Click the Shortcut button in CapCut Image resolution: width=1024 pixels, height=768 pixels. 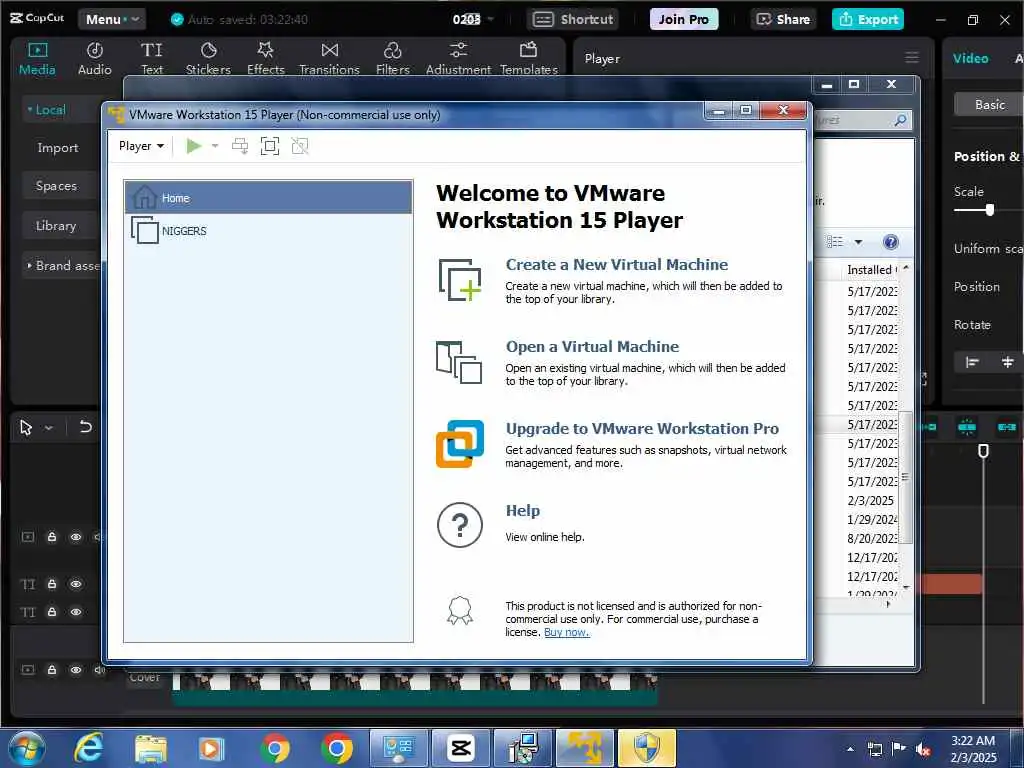pyautogui.click(x=573, y=19)
